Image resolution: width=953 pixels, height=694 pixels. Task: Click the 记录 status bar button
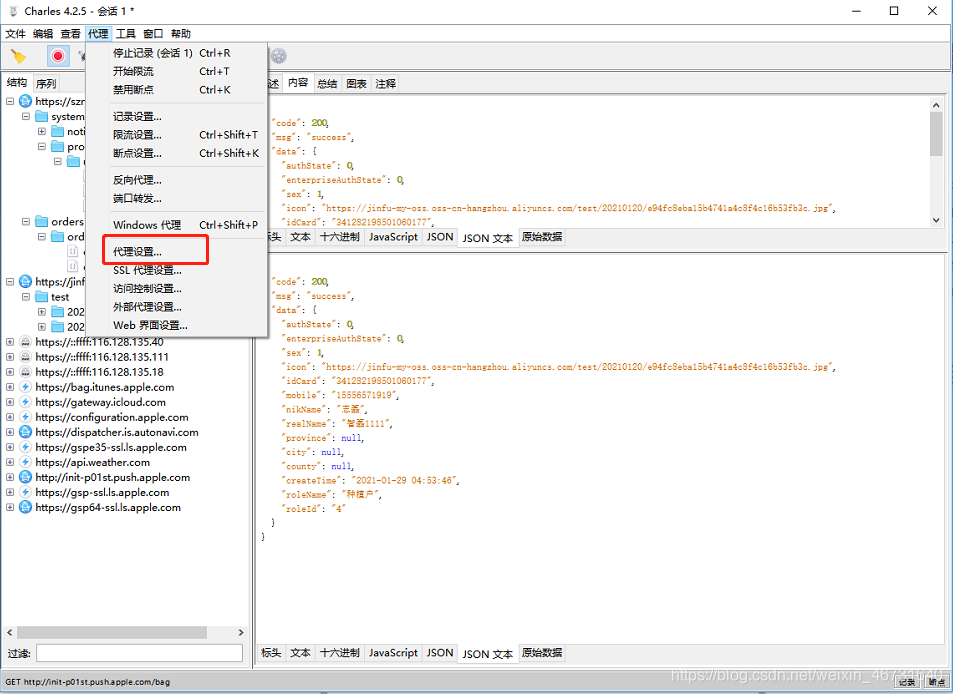tap(907, 682)
